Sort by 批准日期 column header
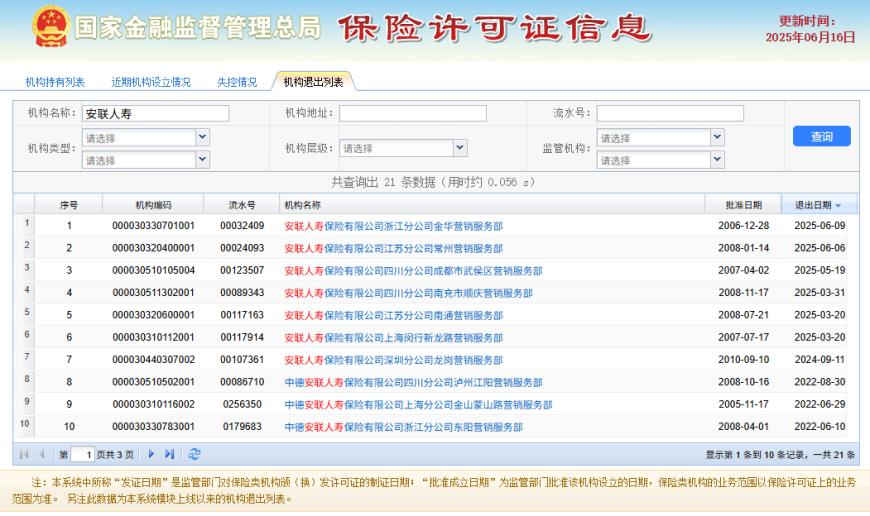 743,205
